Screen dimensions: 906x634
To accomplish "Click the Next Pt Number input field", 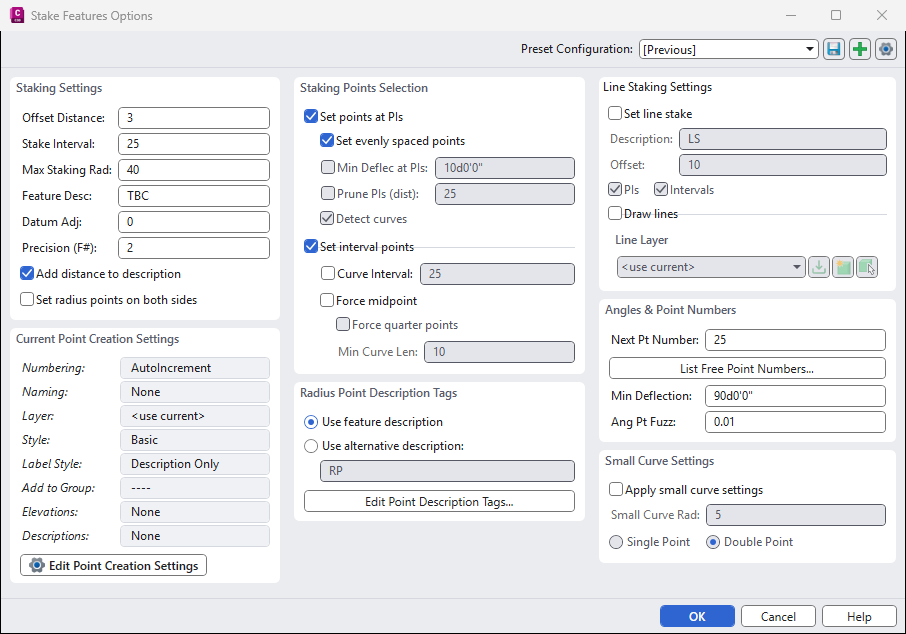I will point(795,340).
